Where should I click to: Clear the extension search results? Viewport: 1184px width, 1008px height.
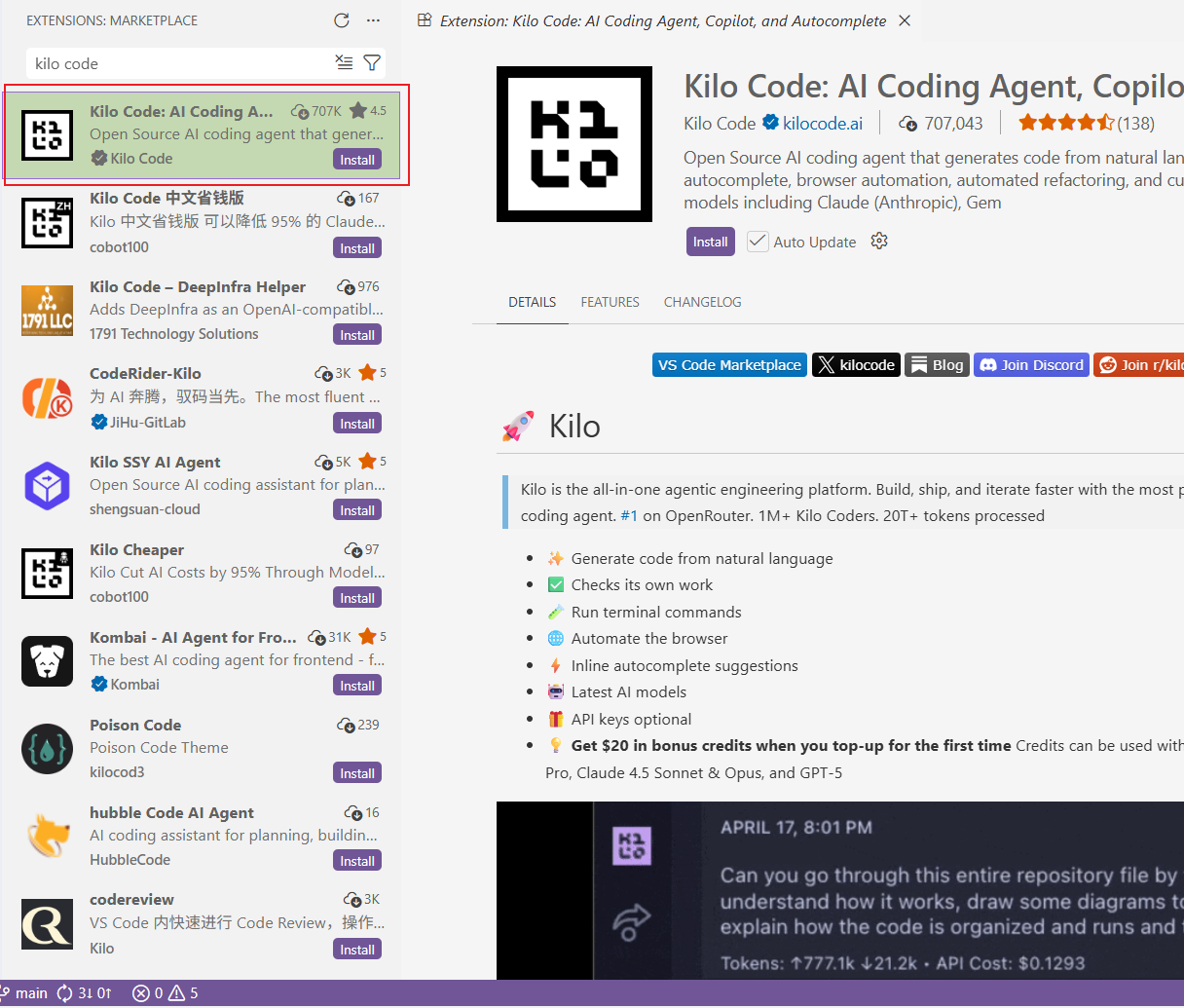(x=344, y=62)
